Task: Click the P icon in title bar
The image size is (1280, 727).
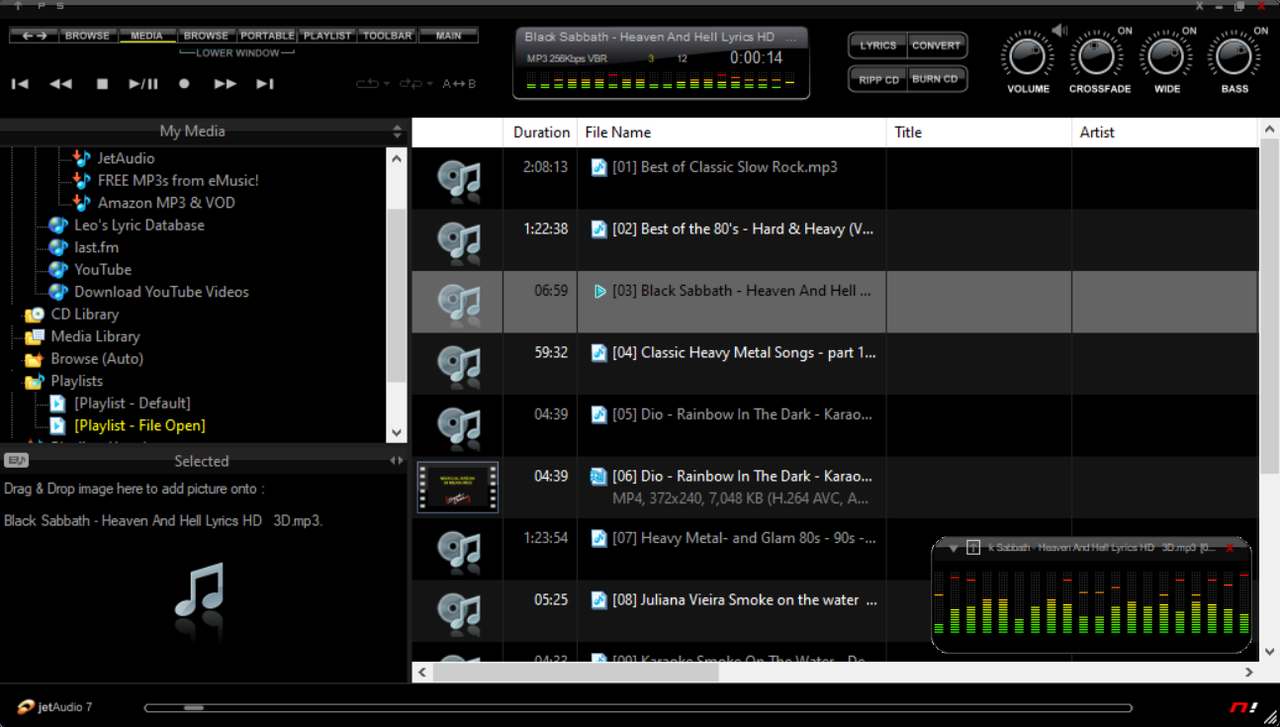Action: (41, 5)
